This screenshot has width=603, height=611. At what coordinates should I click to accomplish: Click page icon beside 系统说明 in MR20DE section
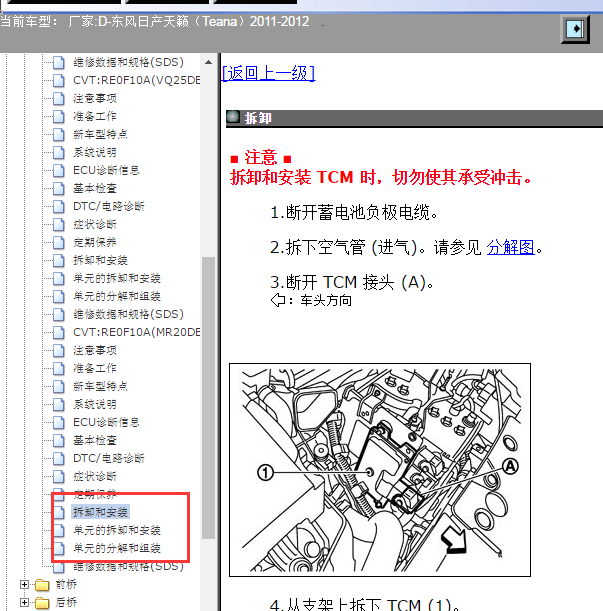pos(58,404)
